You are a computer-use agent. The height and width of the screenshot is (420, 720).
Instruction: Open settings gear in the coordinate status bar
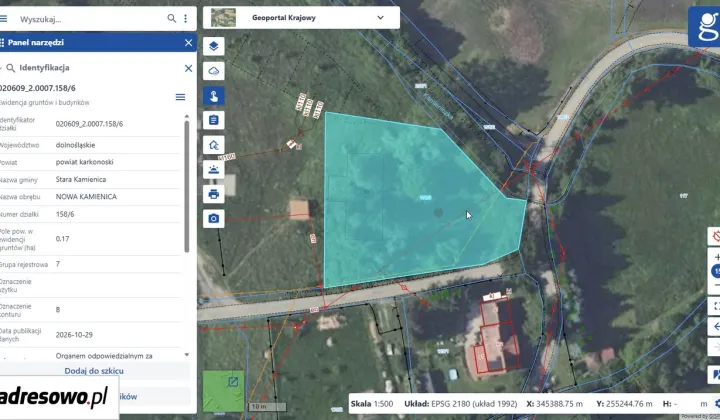point(716,404)
